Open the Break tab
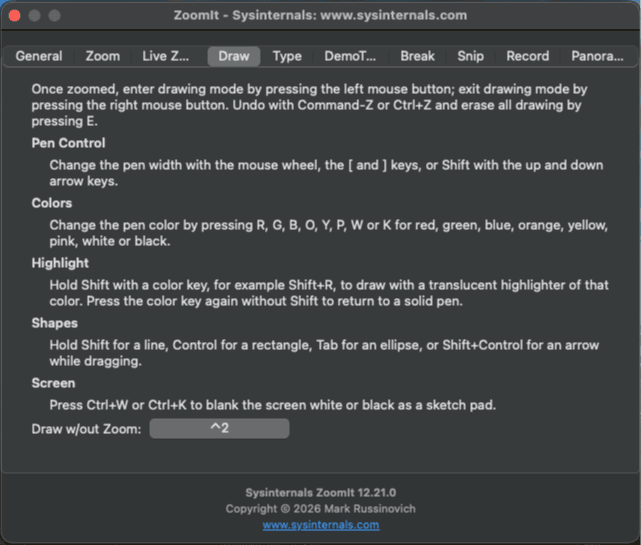The height and width of the screenshot is (545, 641). click(417, 56)
